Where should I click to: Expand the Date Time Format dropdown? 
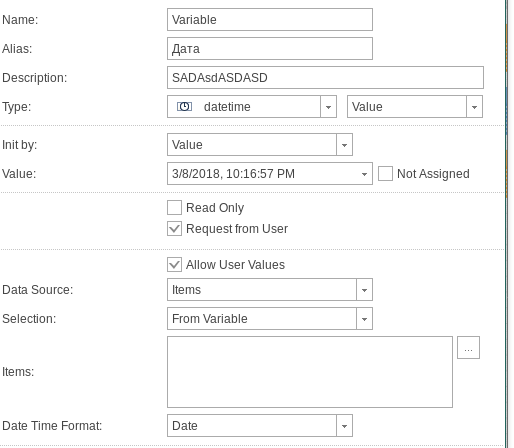click(x=344, y=426)
